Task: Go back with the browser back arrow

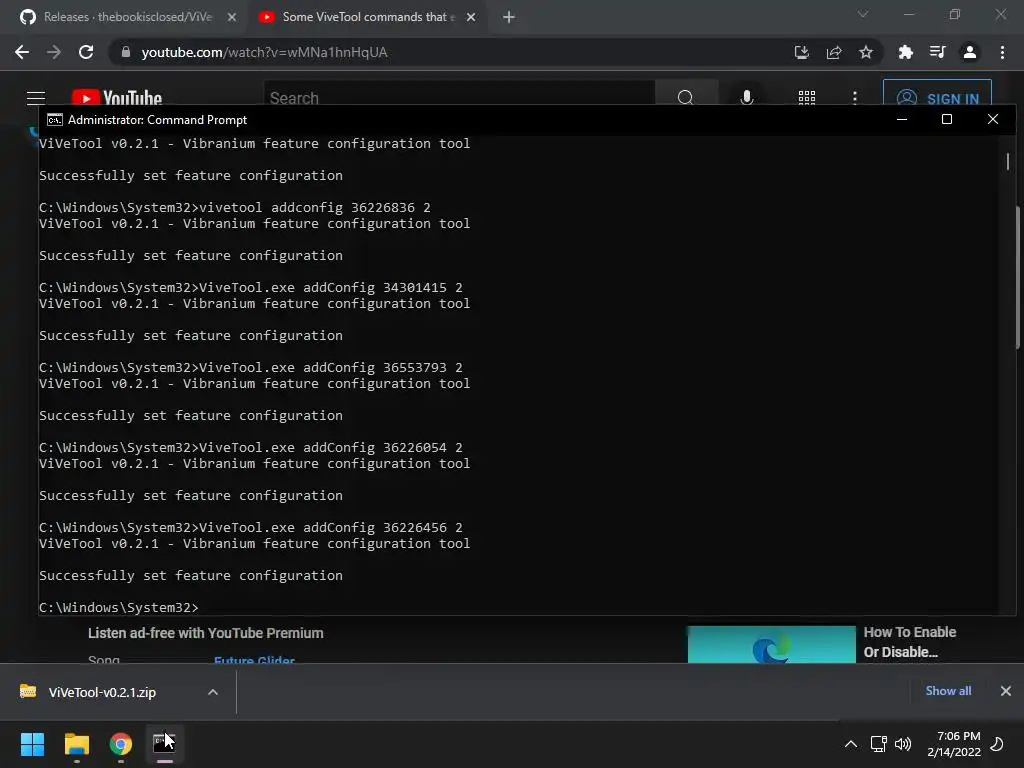Action: point(22,52)
